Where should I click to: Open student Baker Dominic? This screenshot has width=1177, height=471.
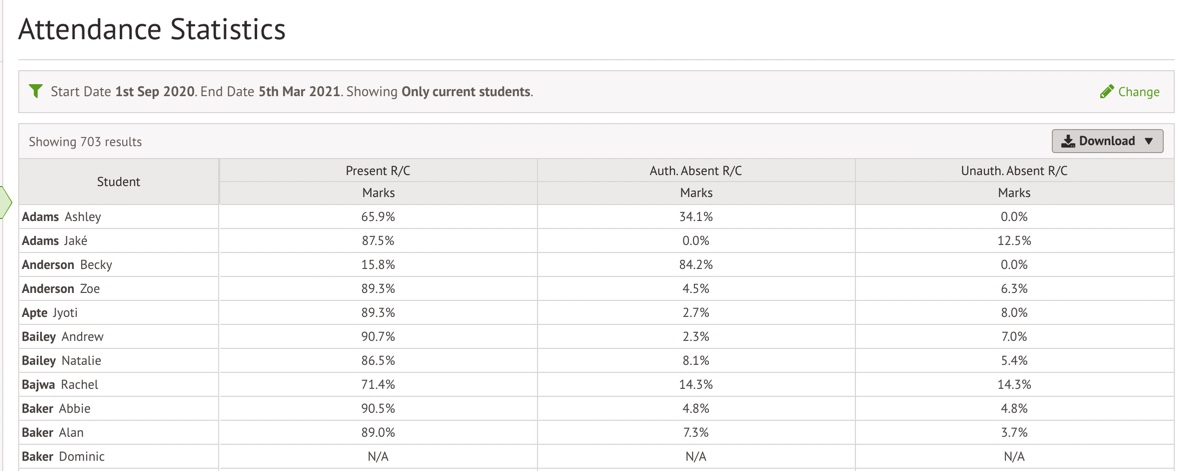[x=63, y=457]
